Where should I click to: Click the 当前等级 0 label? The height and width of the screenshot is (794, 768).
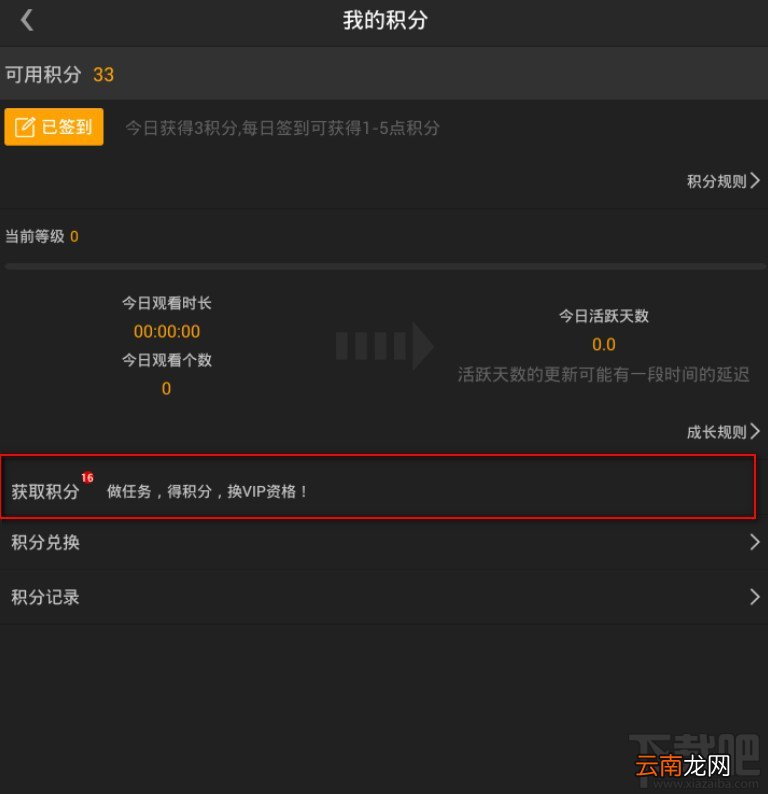click(42, 236)
